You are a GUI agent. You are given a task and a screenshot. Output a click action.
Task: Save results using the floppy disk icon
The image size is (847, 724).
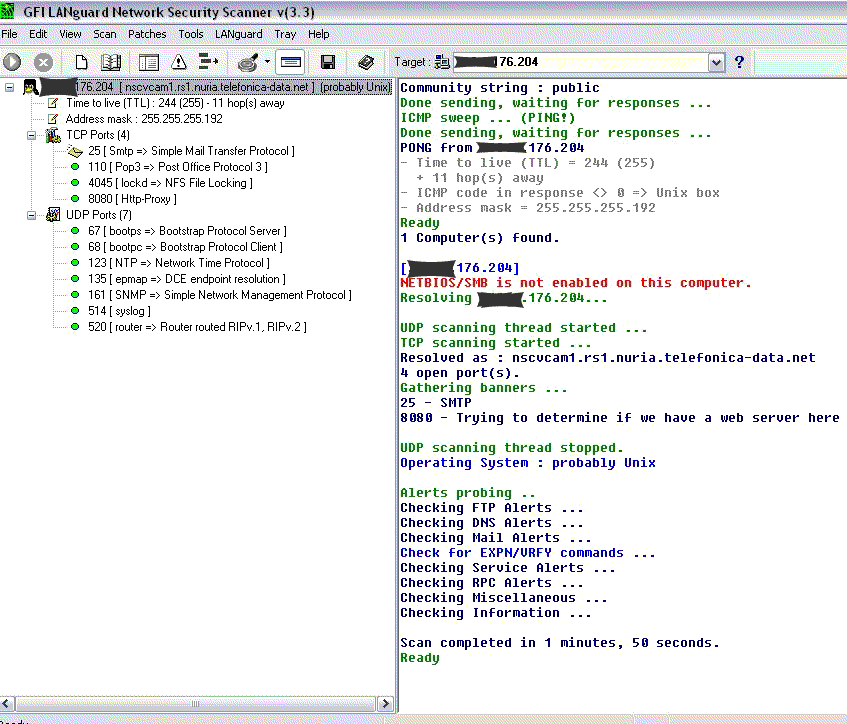pyautogui.click(x=328, y=62)
